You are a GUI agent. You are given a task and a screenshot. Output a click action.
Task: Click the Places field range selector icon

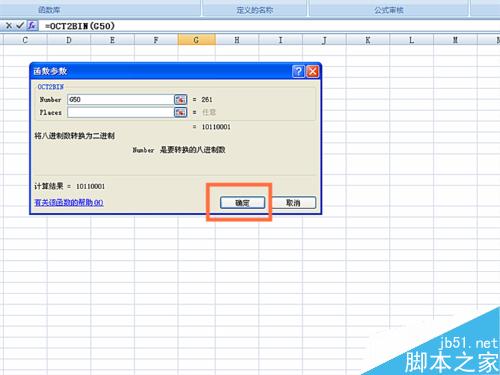(x=180, y=112)
